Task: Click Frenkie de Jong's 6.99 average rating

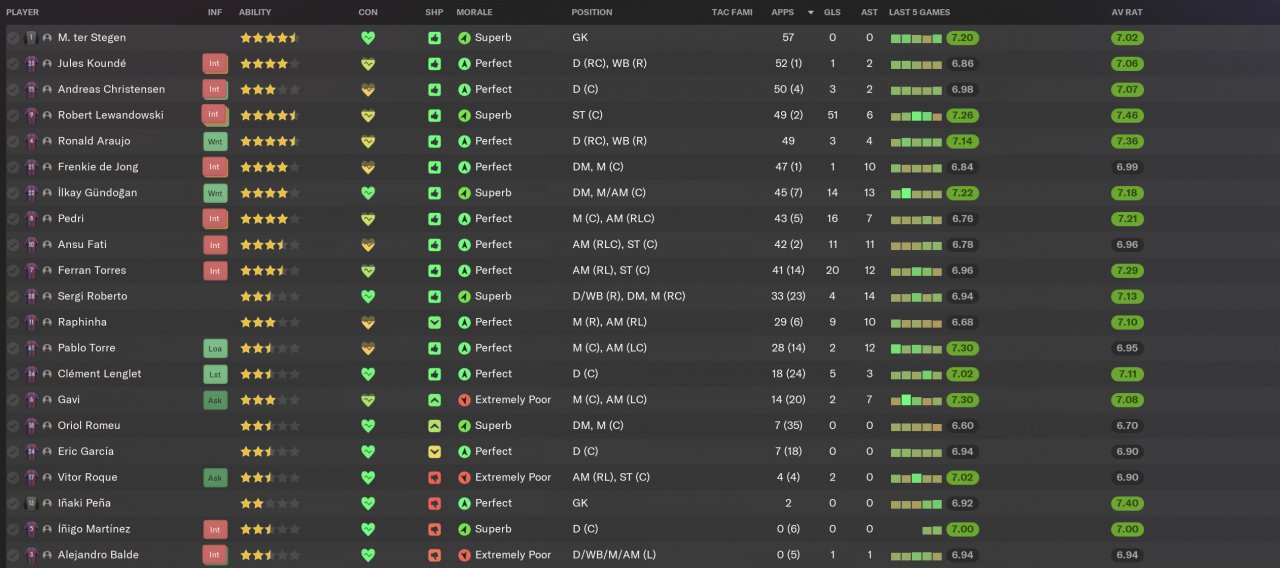Action: tap(1127, 167)
